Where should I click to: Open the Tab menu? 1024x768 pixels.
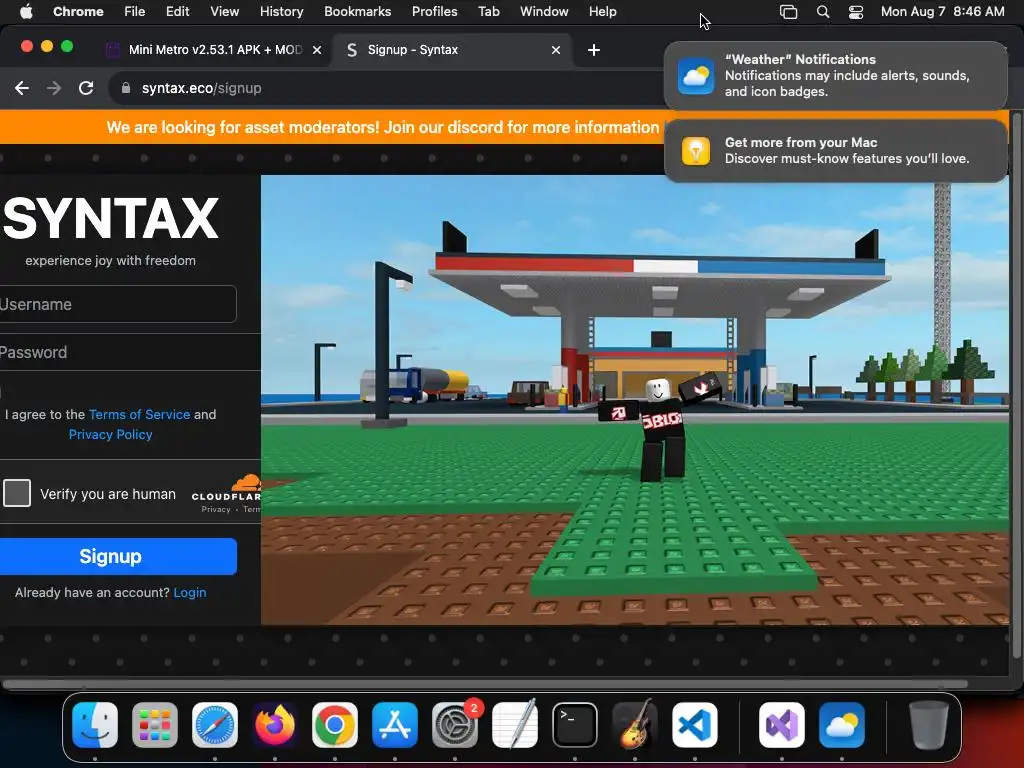point(488,12)
